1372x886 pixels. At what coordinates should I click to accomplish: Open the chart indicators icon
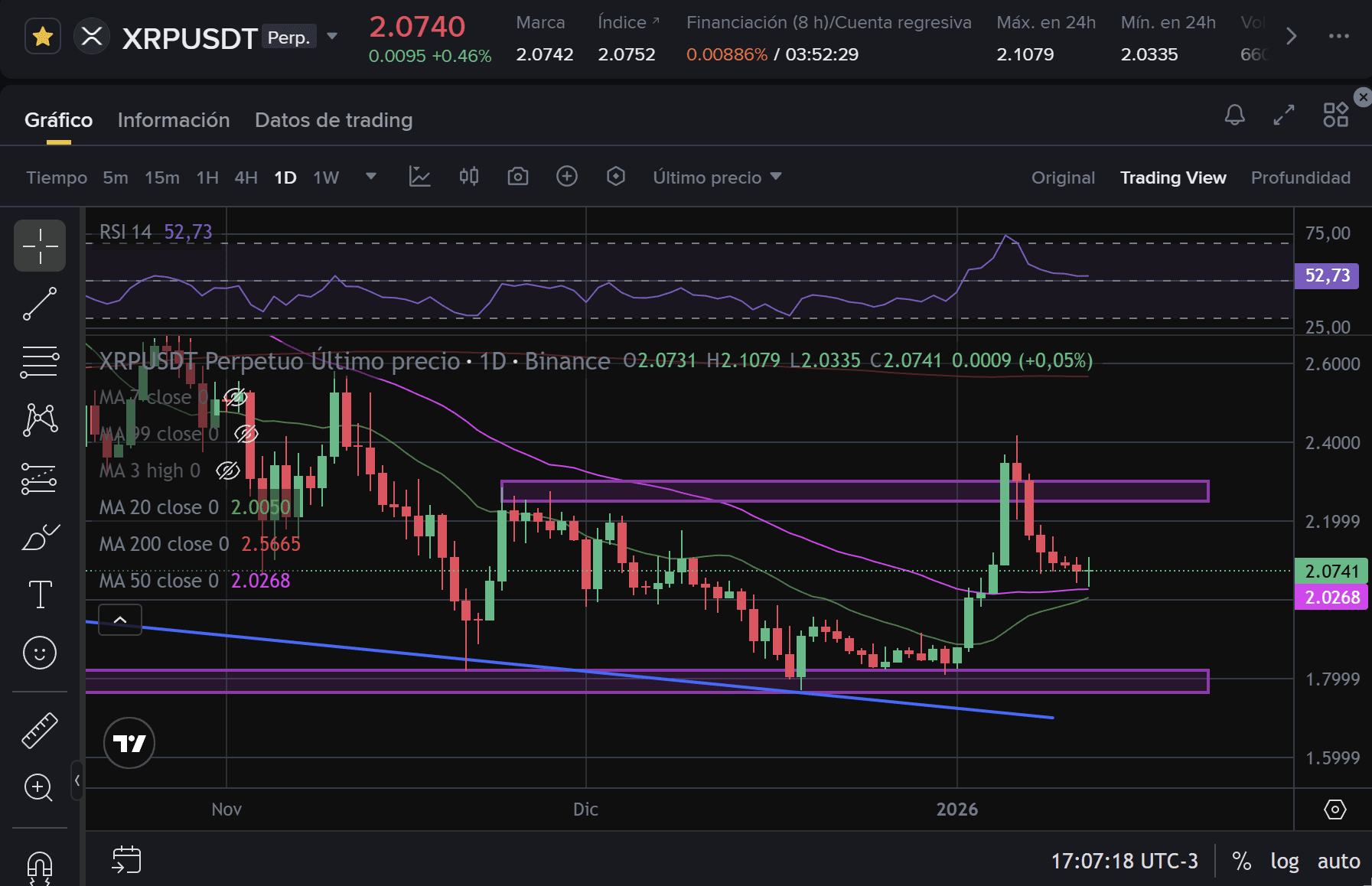[x=419, y=177]
